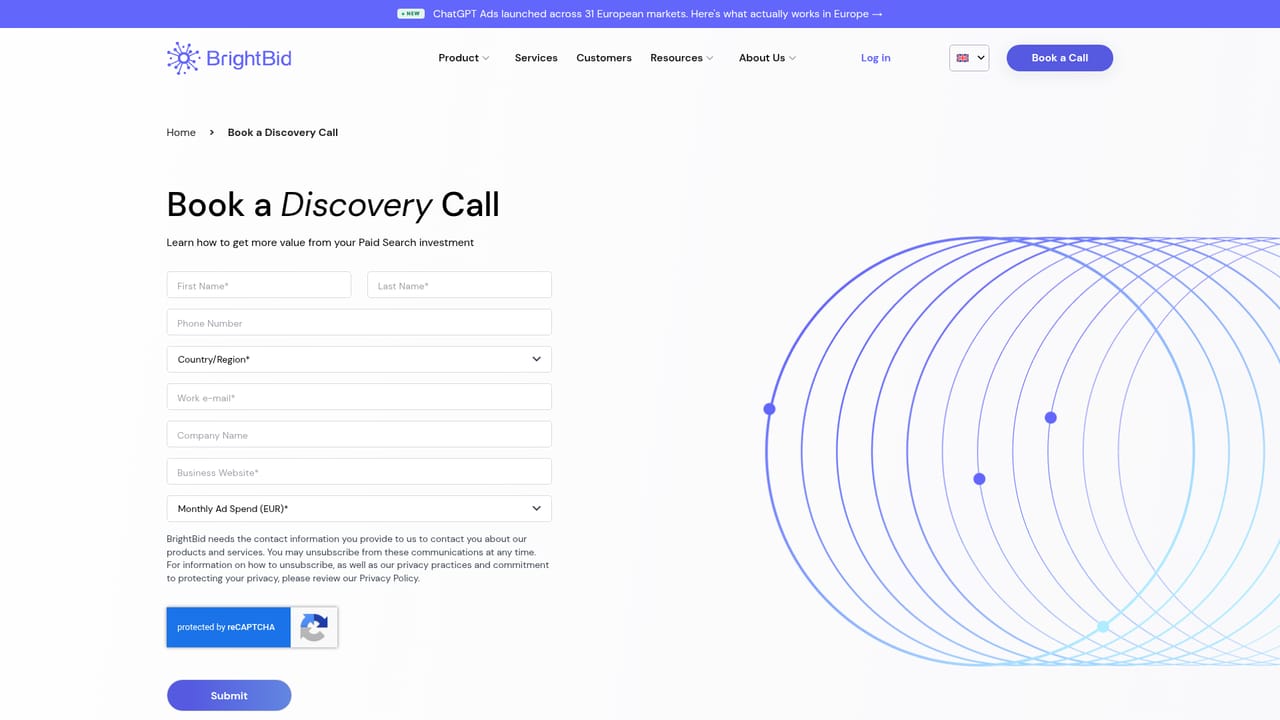
Task: Go to Home via breadcrumb
Action: [181, 132]
